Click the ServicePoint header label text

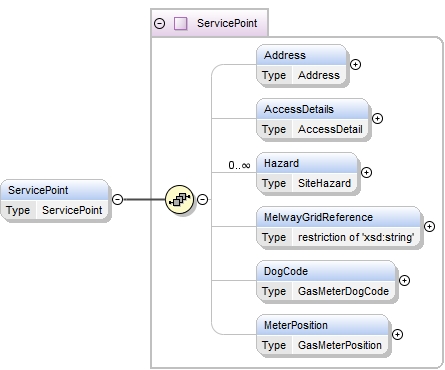pyautogui.click(x=227, y=23)
